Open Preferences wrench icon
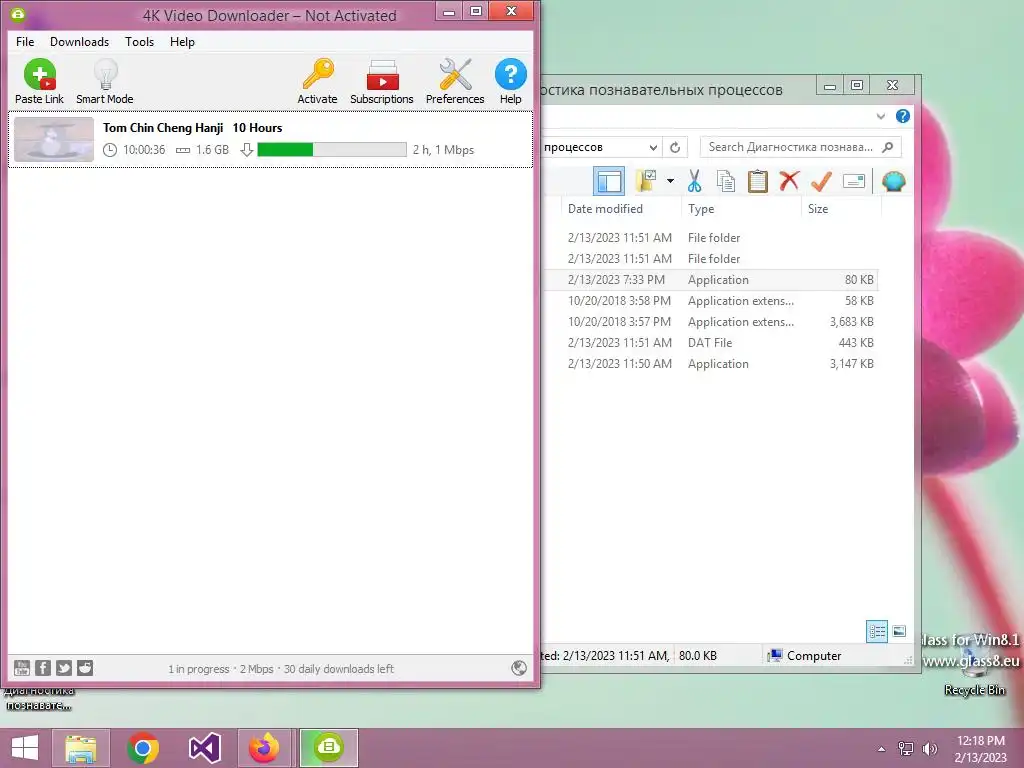 [455, 82]
